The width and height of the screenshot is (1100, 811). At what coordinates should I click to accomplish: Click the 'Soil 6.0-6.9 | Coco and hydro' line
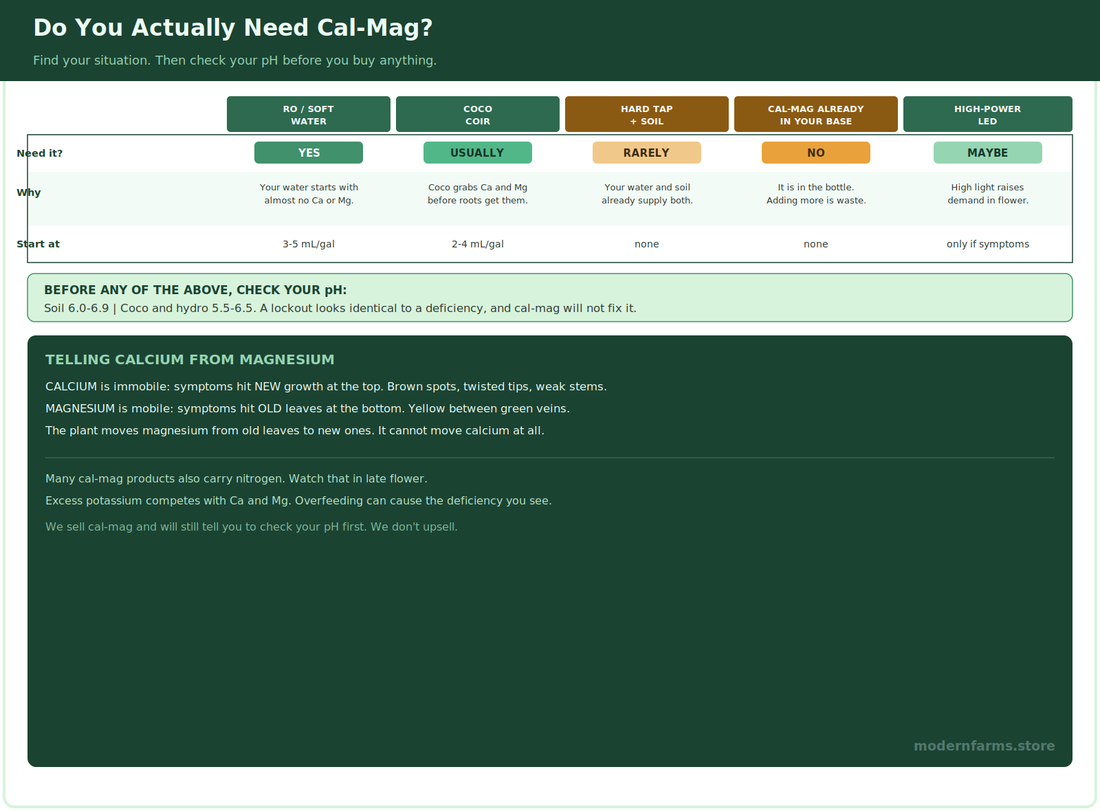[340, 308]
